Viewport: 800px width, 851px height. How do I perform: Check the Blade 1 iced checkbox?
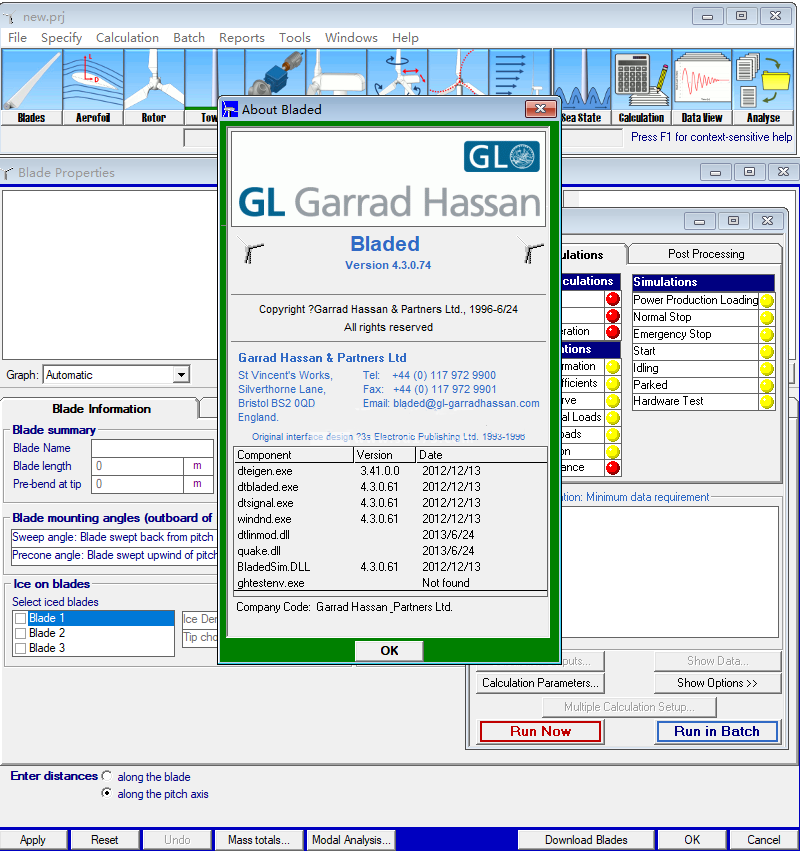tap(20, 618)
